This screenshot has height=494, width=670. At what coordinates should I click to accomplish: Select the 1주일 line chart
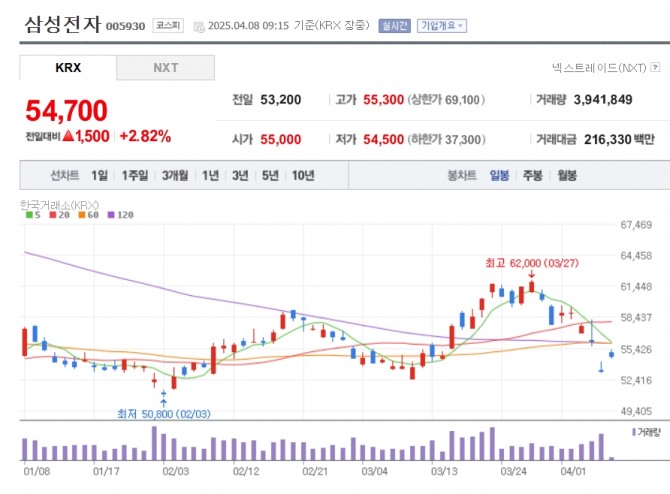tap(135, 175)
